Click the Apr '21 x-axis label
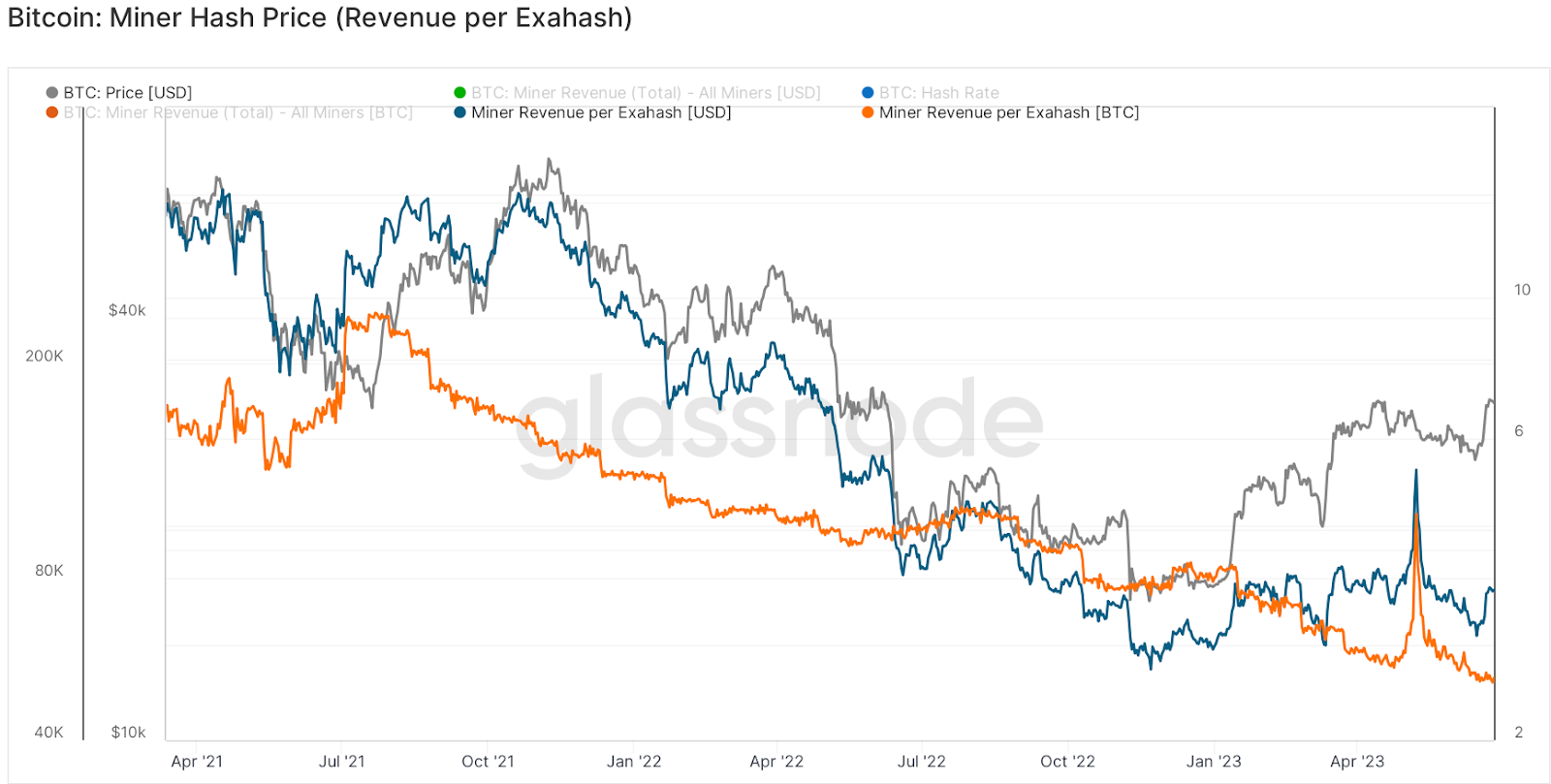 [197, 762]
